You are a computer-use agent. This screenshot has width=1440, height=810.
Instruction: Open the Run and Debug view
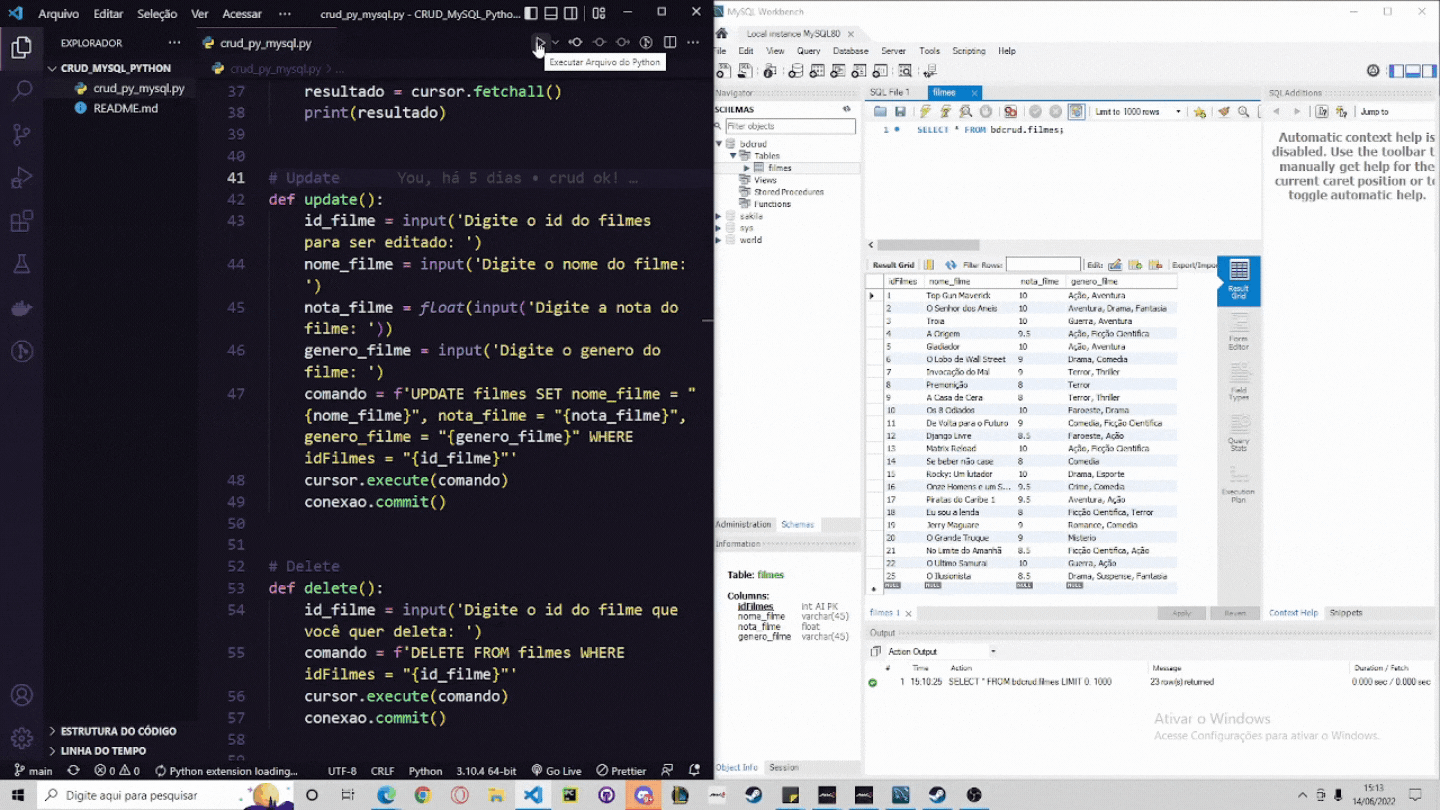(x=21, y=178)
